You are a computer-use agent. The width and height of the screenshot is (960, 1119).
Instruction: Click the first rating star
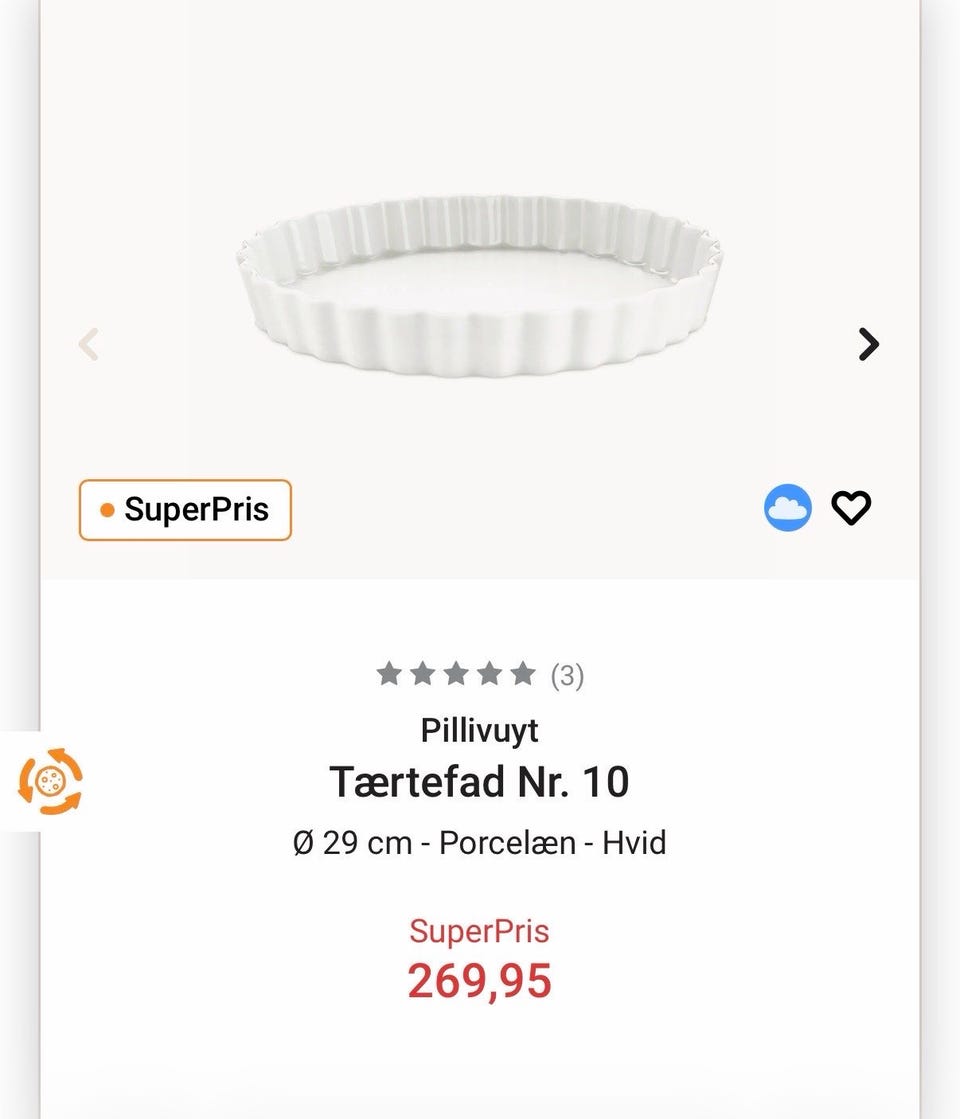point(389,673)
